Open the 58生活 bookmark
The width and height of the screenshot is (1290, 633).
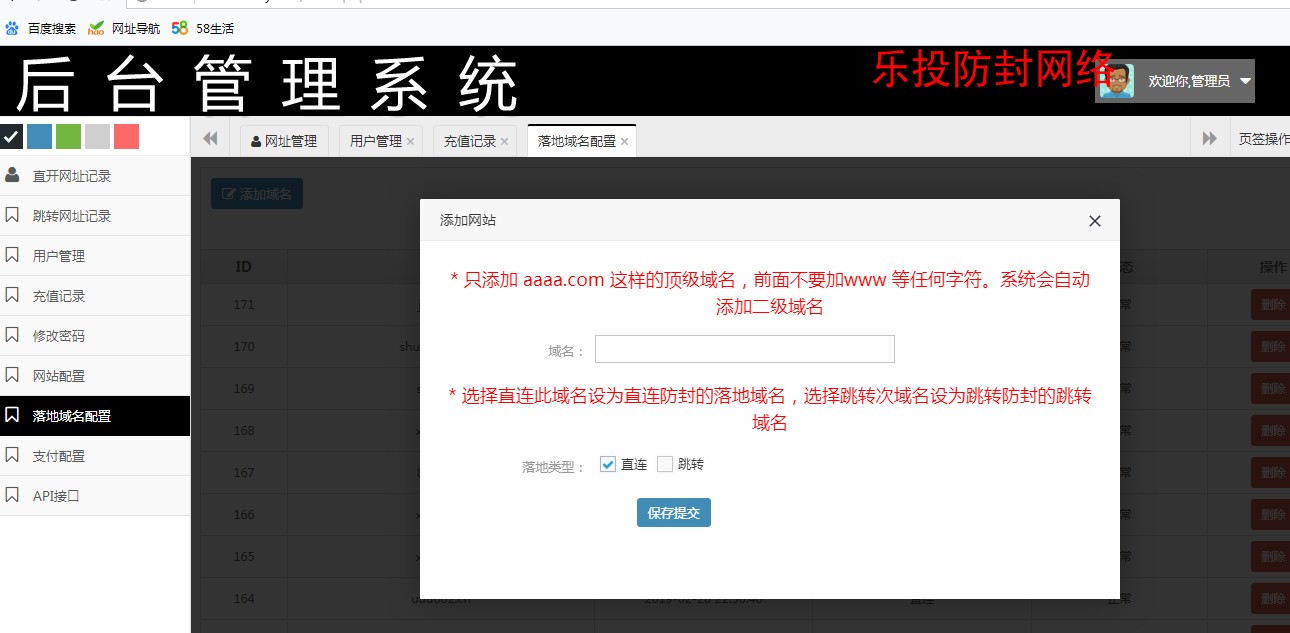pyautogui.click(x=203, y=28)
